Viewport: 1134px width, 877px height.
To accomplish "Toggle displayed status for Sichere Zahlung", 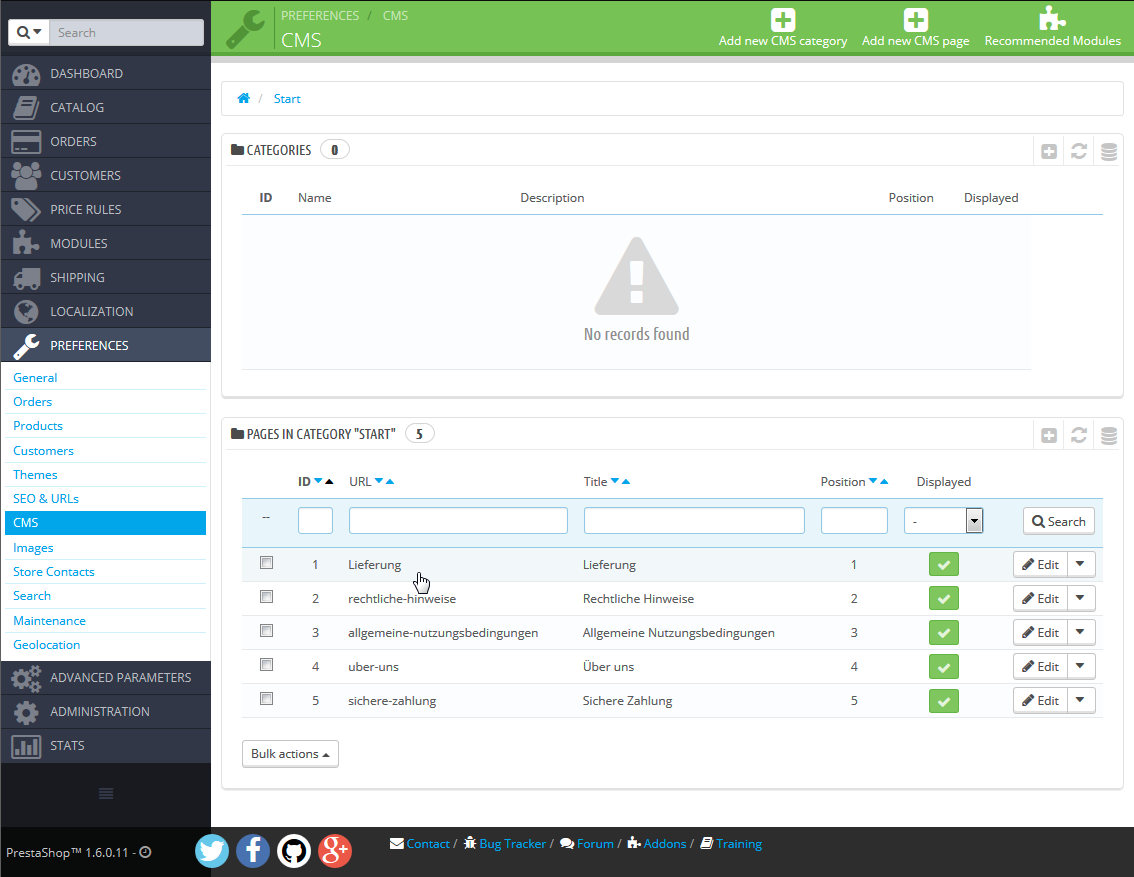I will click(x=944, y=701).
